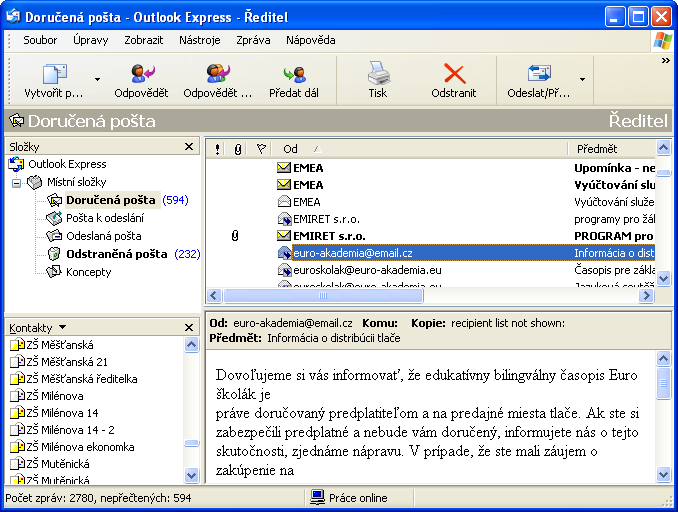Viewport: 678px width, 512px height.
Task: Click the contacts list scrollbar thumb
Action: 191,443
